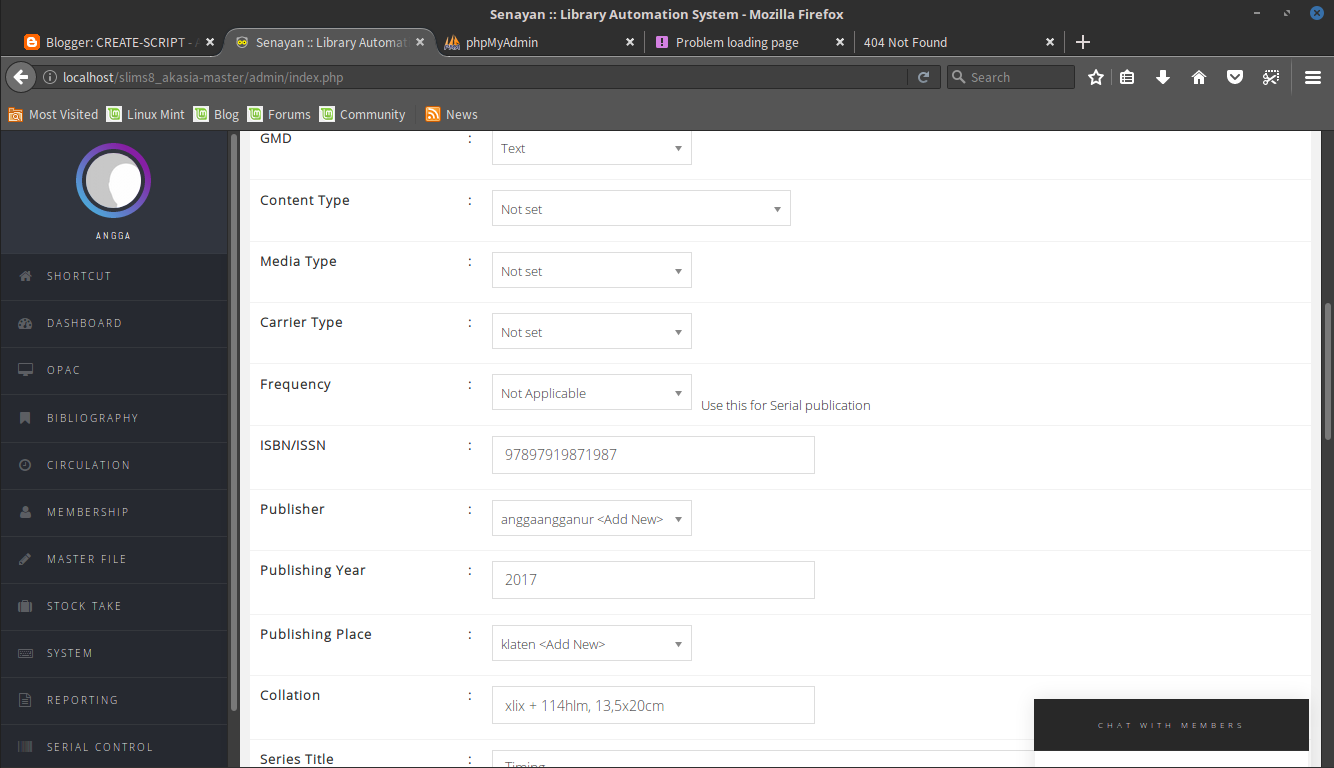Open the Frequency dropdown list
The image size is (1334, 768).
coord(591,392)
